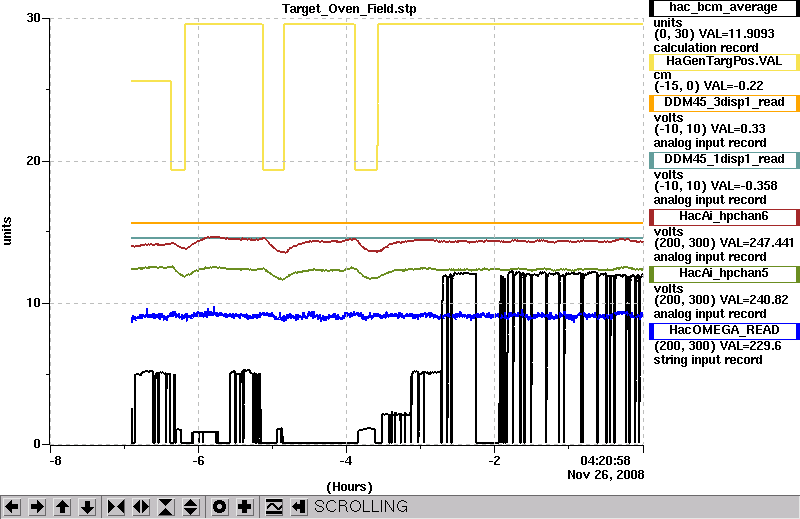Click the 20 tick label on y-axis
The width and height of the screenshot is (800, 519).
point(33,161)
